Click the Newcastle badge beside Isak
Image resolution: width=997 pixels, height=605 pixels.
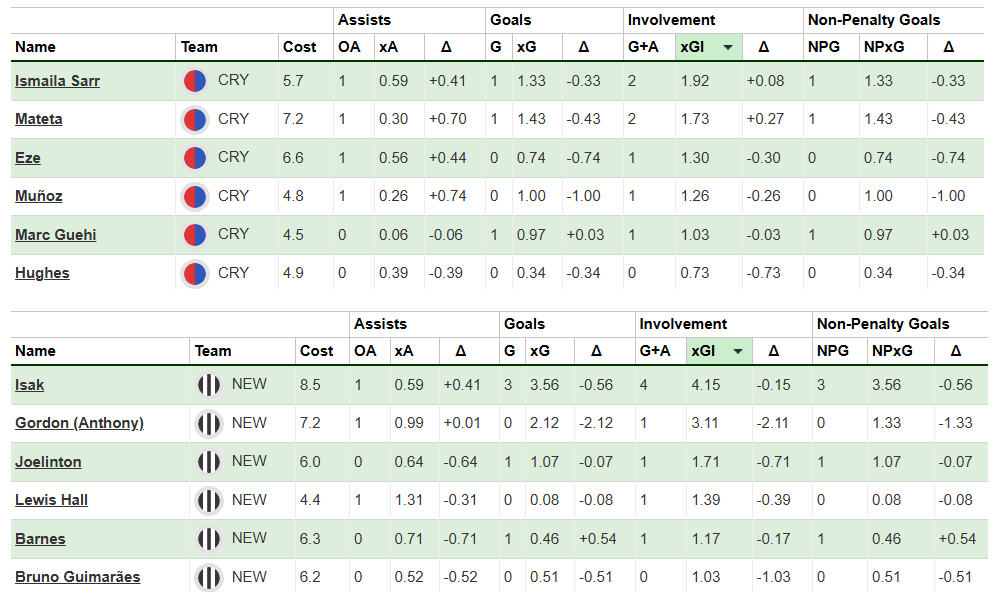pos(208,385)
